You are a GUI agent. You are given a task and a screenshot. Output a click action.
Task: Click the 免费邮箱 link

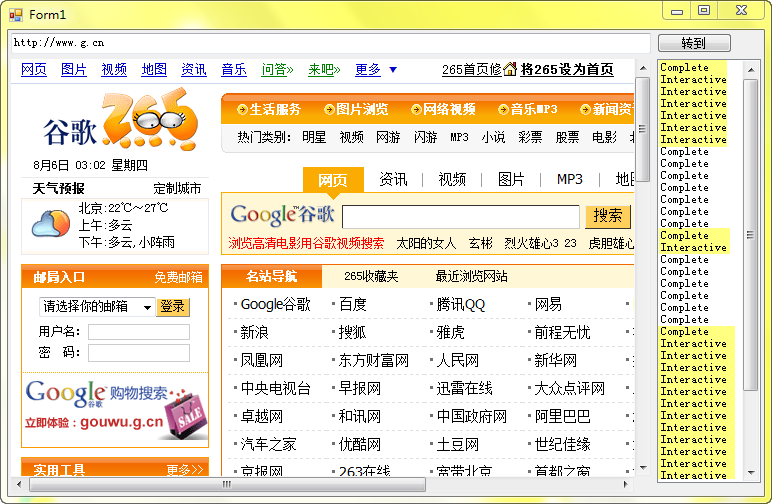point(178,278)
